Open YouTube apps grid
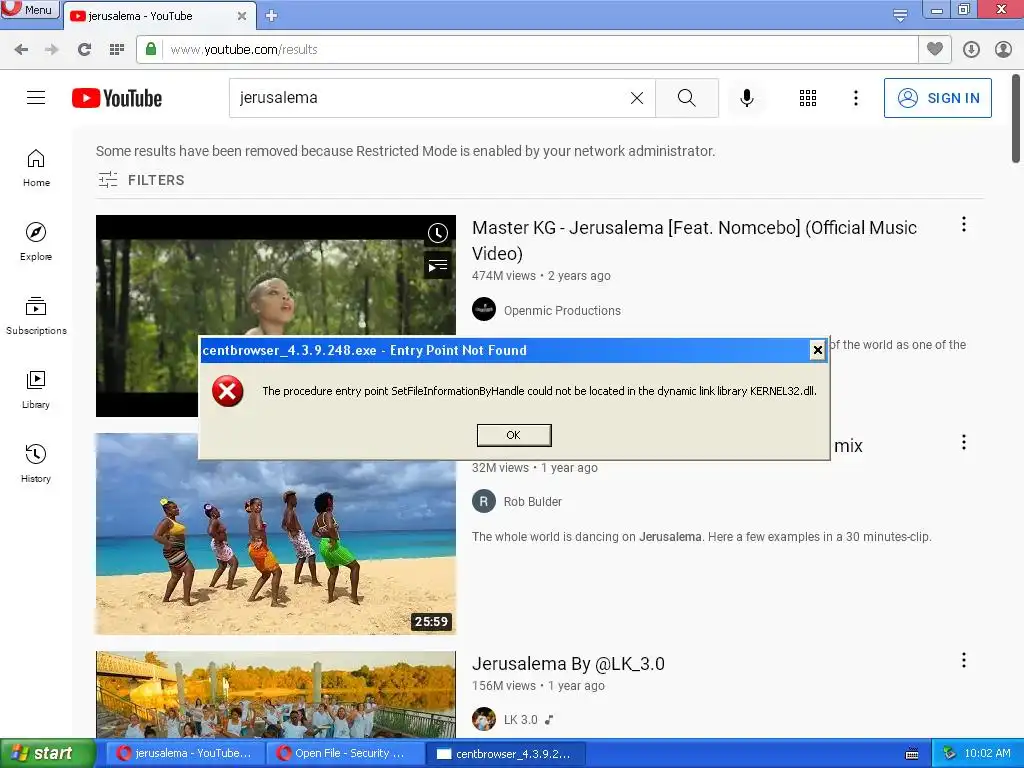This screenshot has height=768, width=1024. pyautogui.click(x=808, y=98)
